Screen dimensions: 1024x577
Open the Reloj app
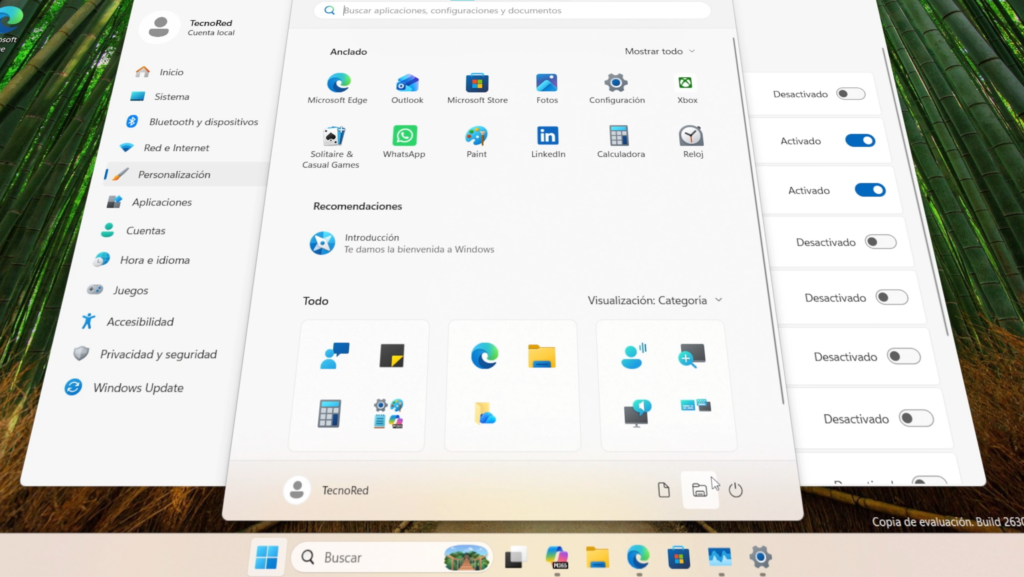(692, 142)
